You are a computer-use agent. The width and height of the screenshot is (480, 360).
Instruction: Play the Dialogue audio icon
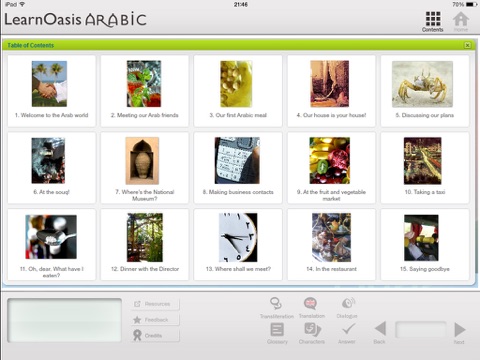[x=348, y=303]
